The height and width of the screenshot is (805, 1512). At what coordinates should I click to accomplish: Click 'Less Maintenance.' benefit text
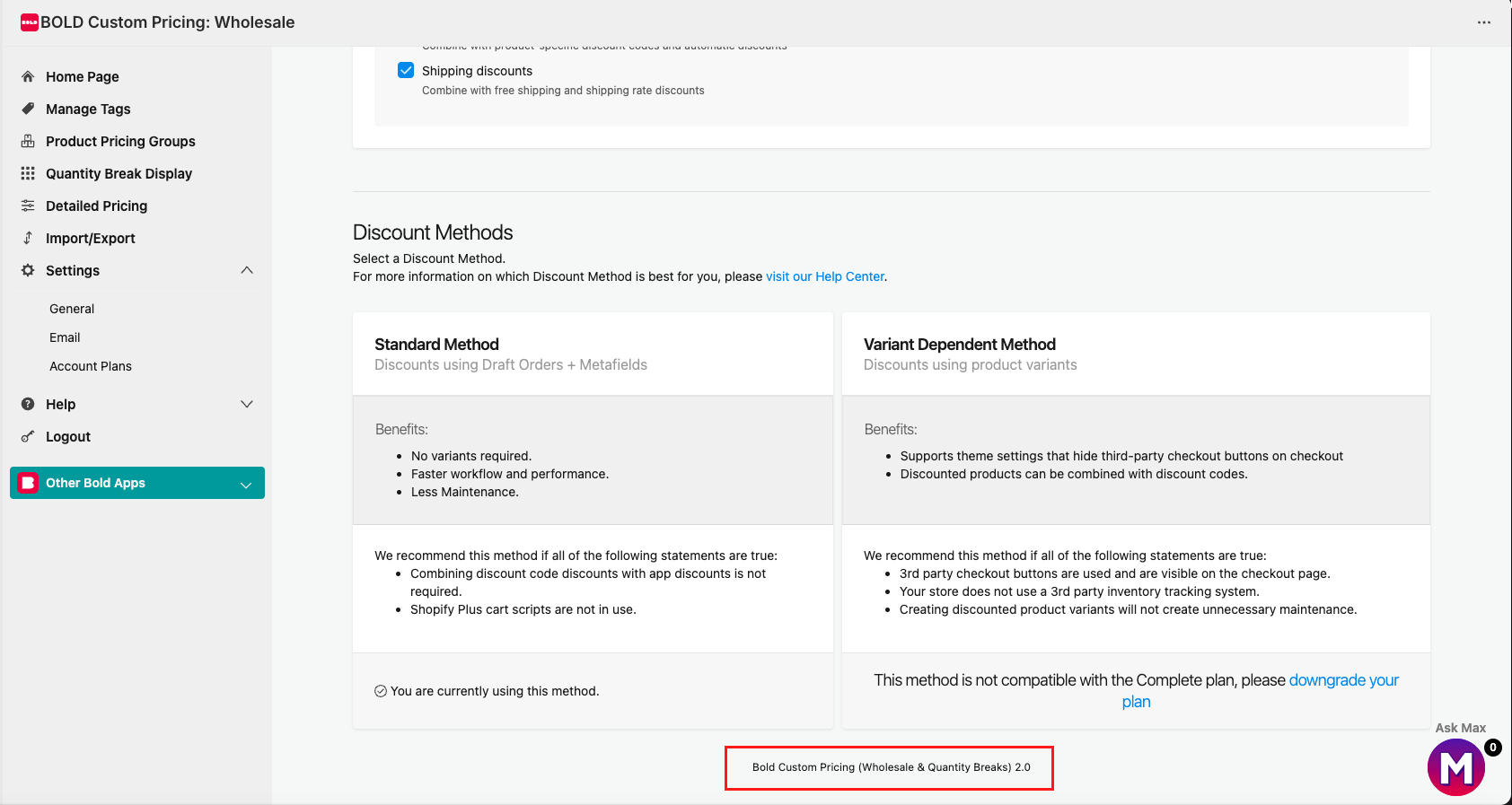tap(465, 492)
